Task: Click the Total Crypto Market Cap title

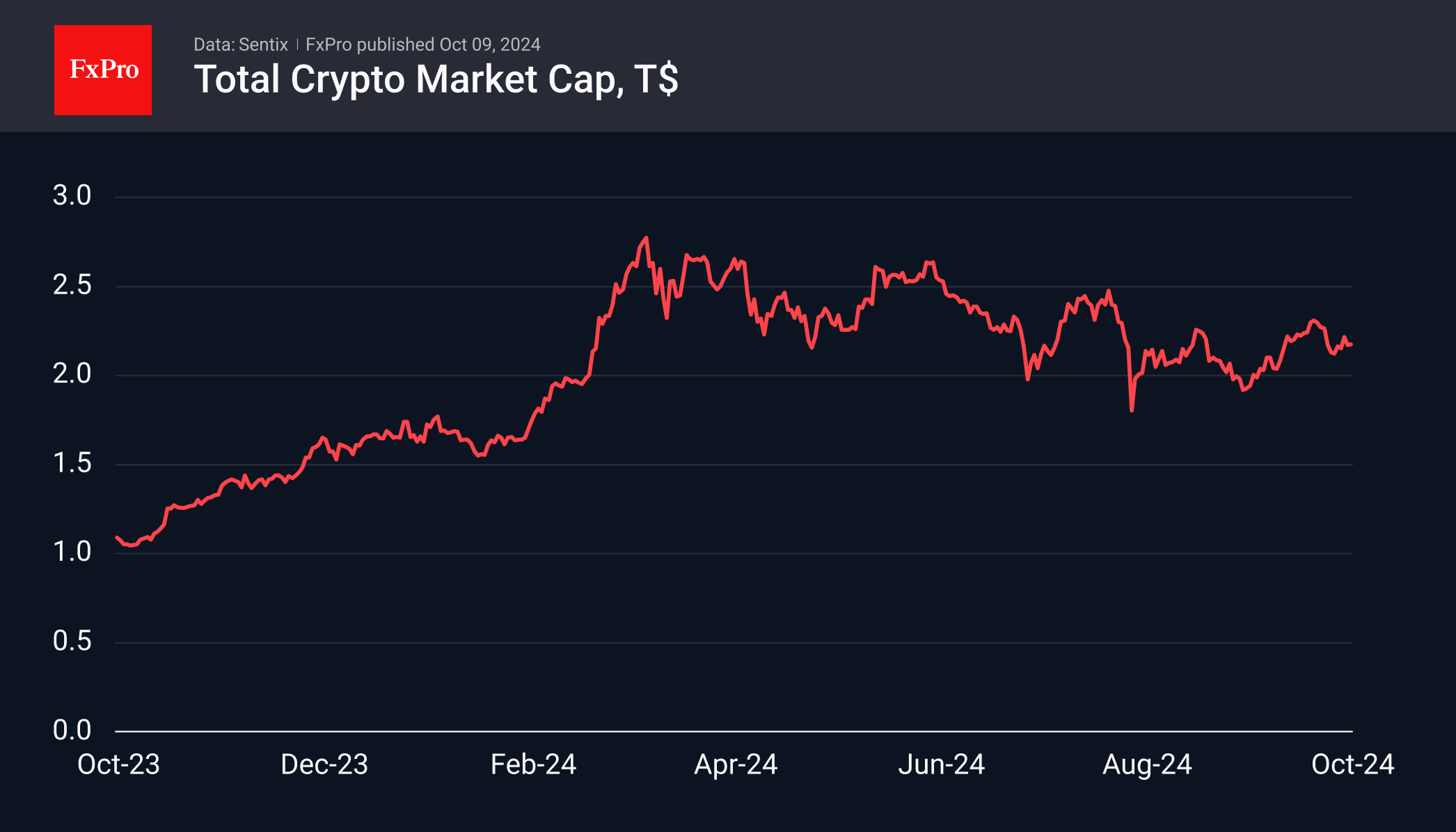Action: click(x=436, y=79)
